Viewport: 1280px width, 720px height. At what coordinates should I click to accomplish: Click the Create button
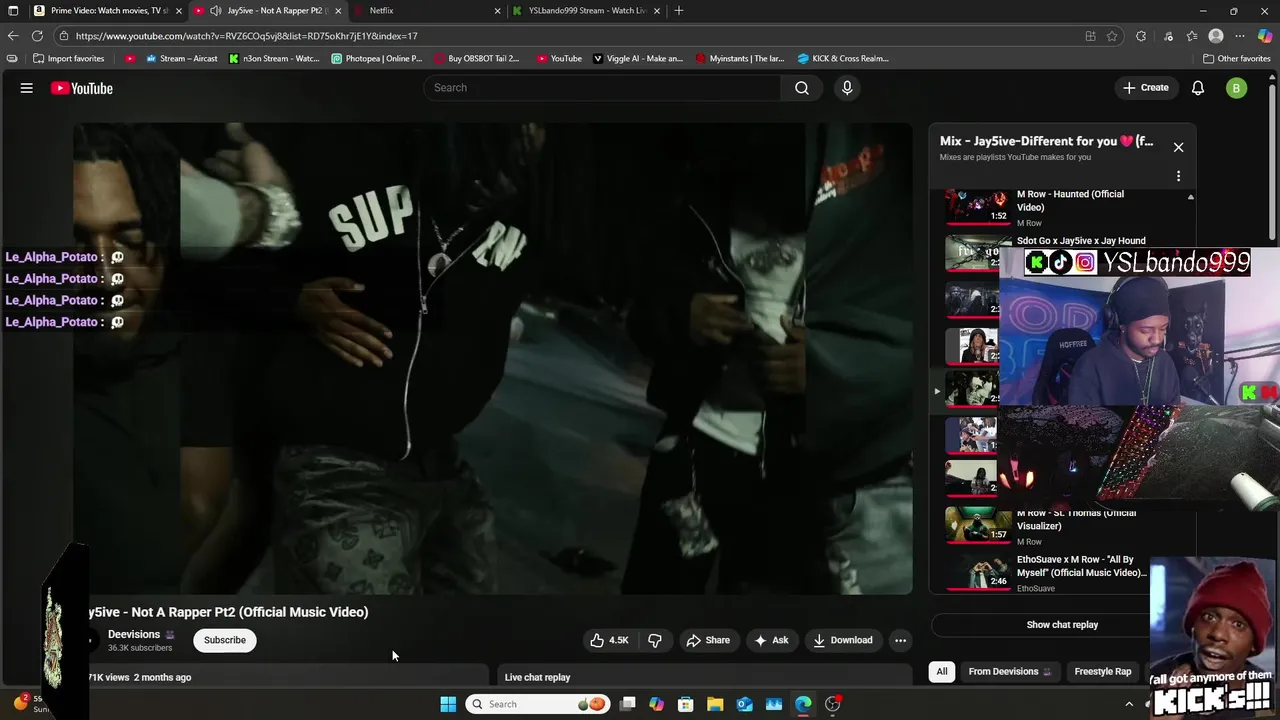point(1145,88)
